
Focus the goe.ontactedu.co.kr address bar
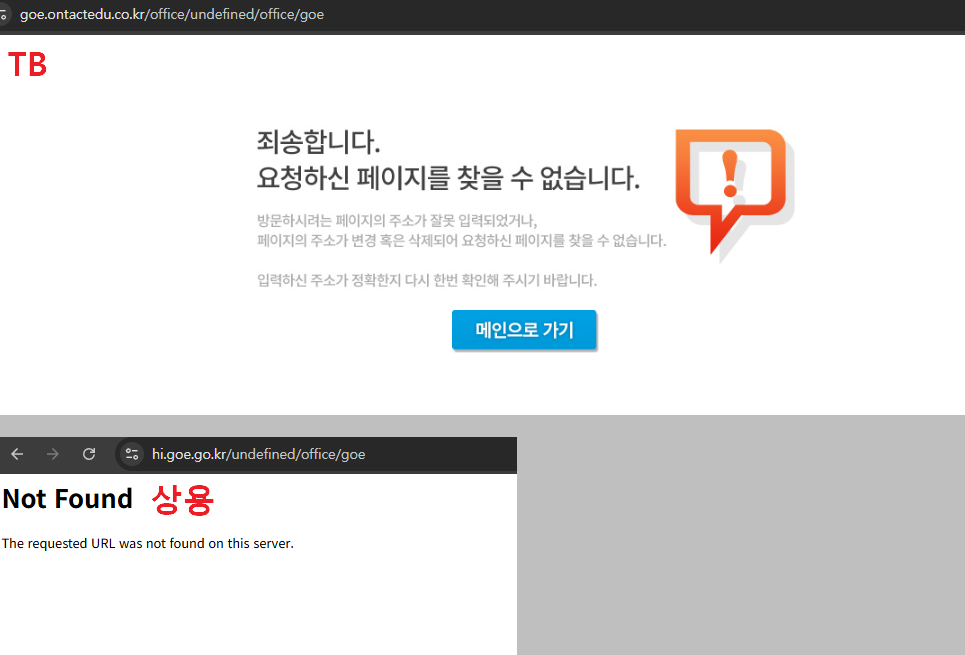click(172, 15)
